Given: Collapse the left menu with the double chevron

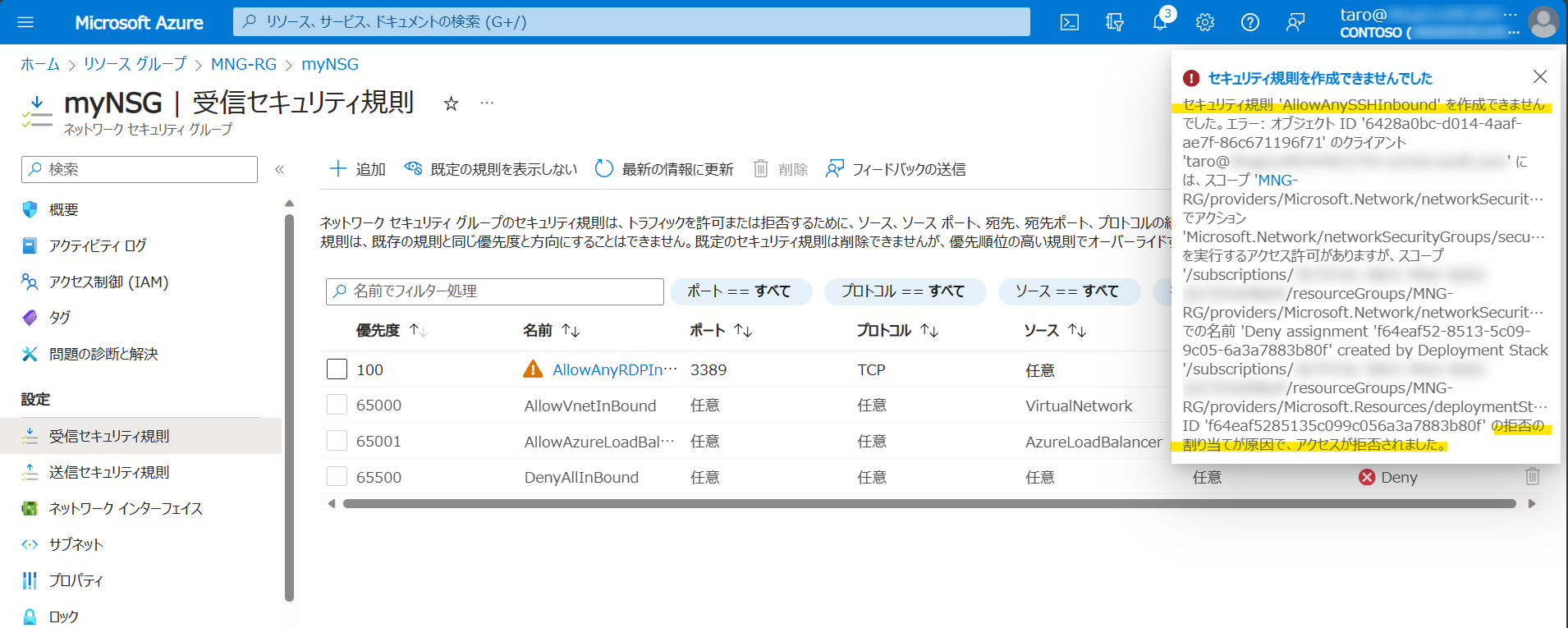Looking at the screenshot, I should (279, 169).
